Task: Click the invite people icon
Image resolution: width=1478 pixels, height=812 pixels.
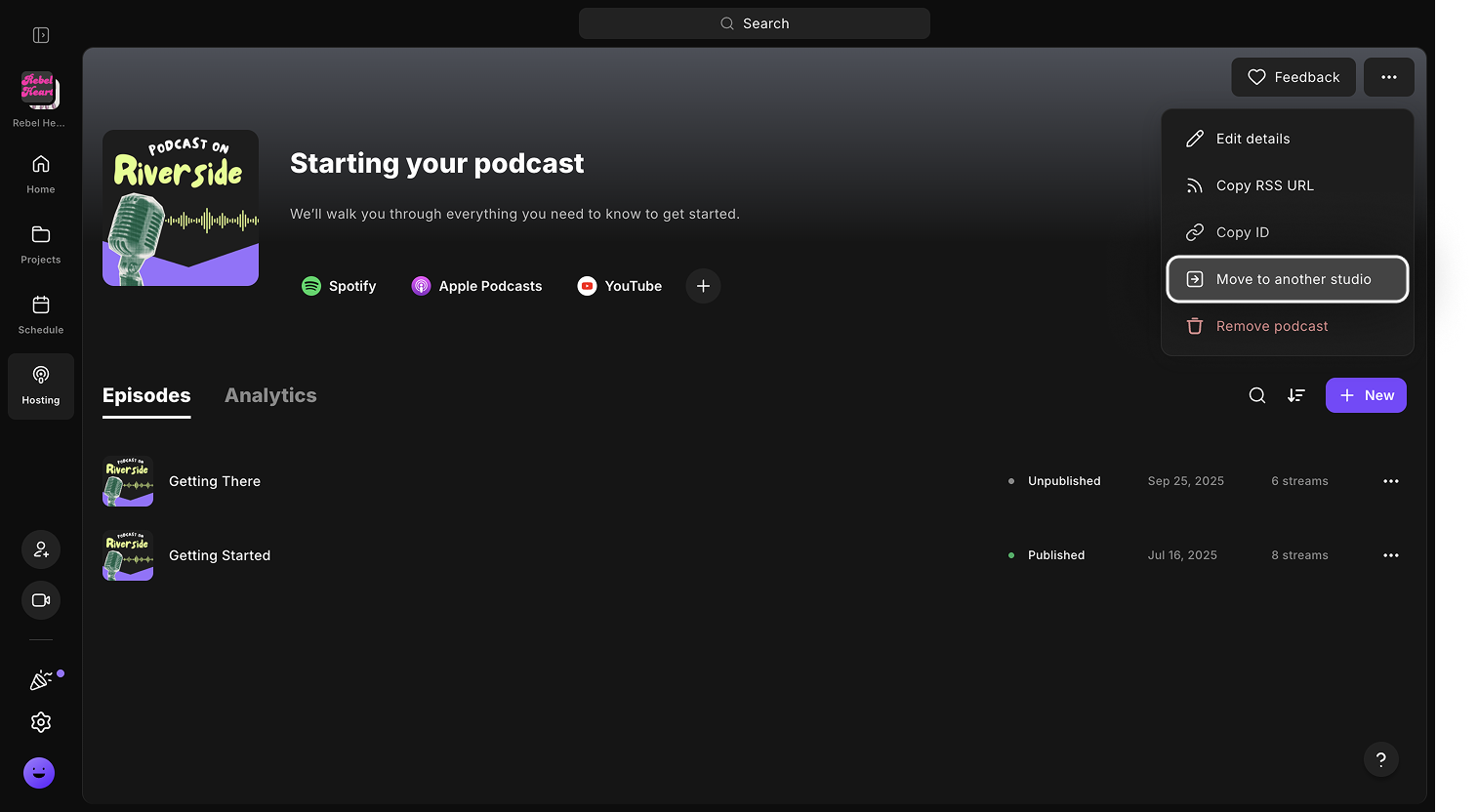Action: click(41, 549)
